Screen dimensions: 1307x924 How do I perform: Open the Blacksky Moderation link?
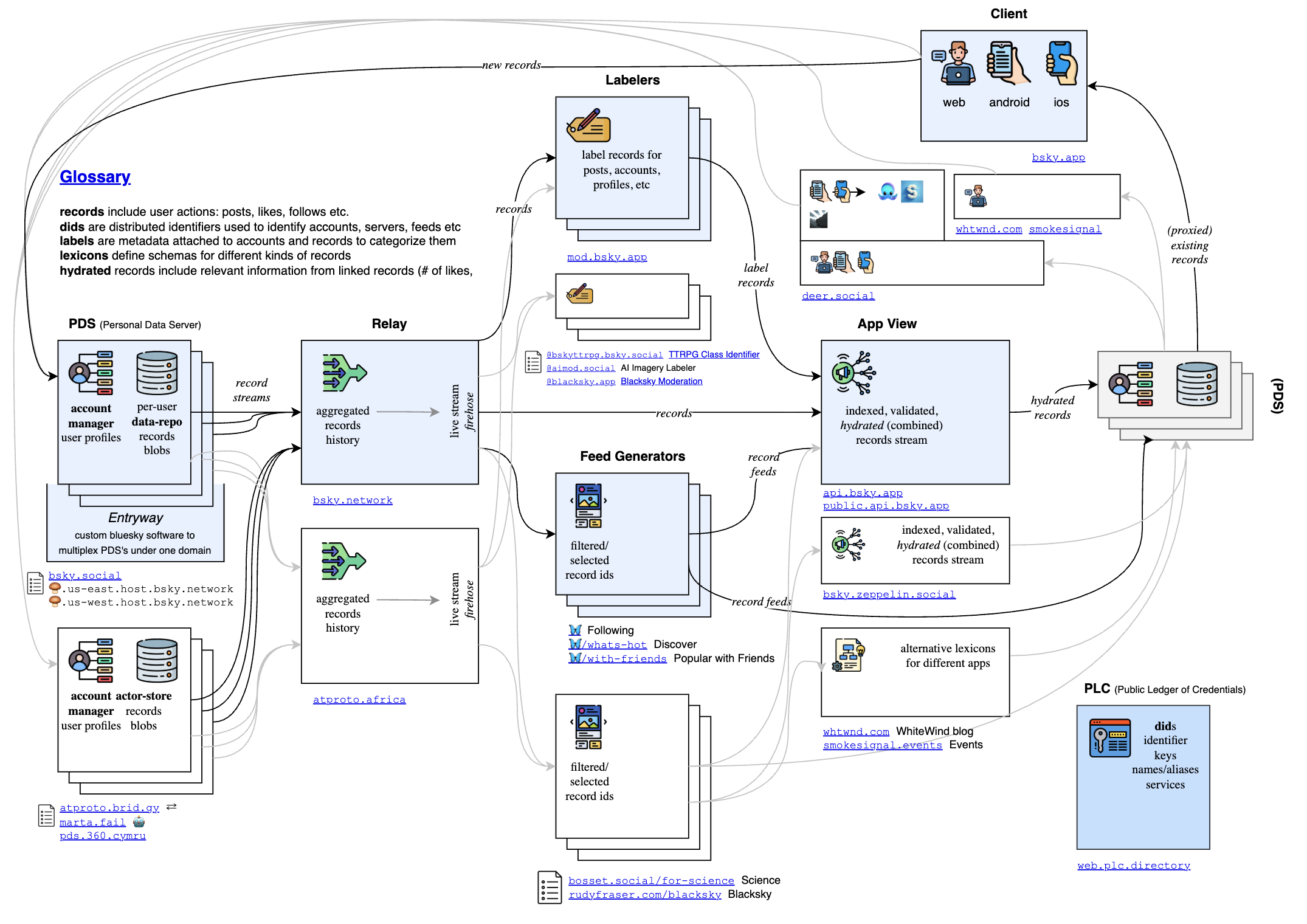click(x=661, y=382)
